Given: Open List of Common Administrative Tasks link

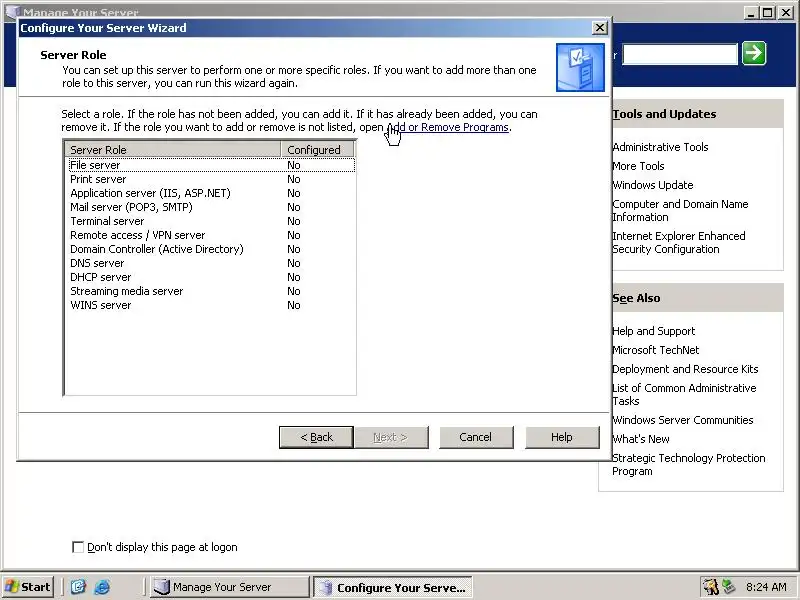Looking at the screenshot, I should point(684,394).
